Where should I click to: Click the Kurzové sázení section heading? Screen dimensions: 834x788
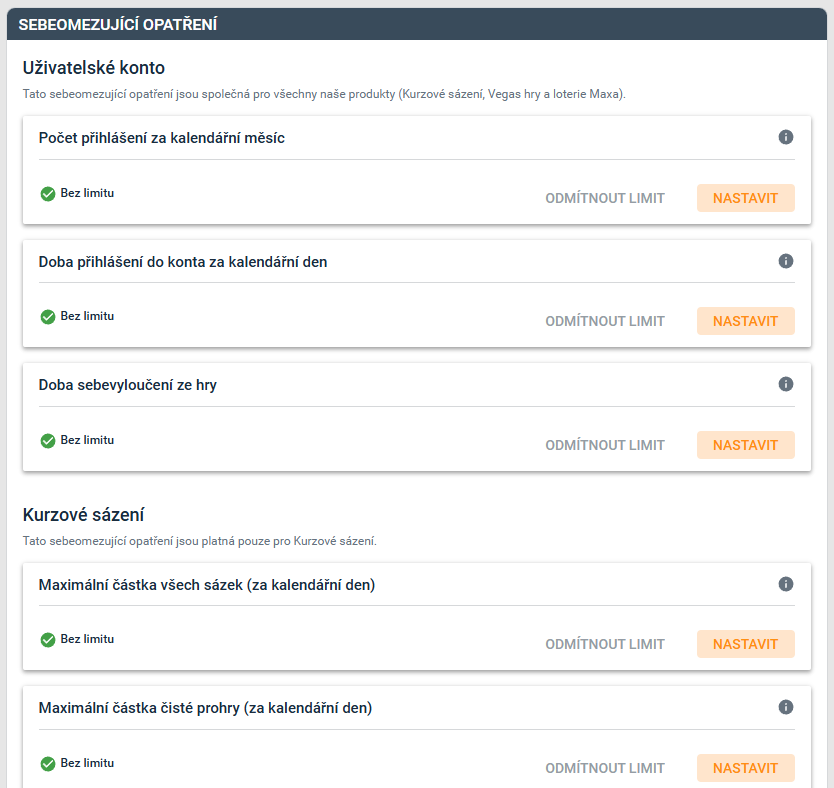tap(84, 515)
